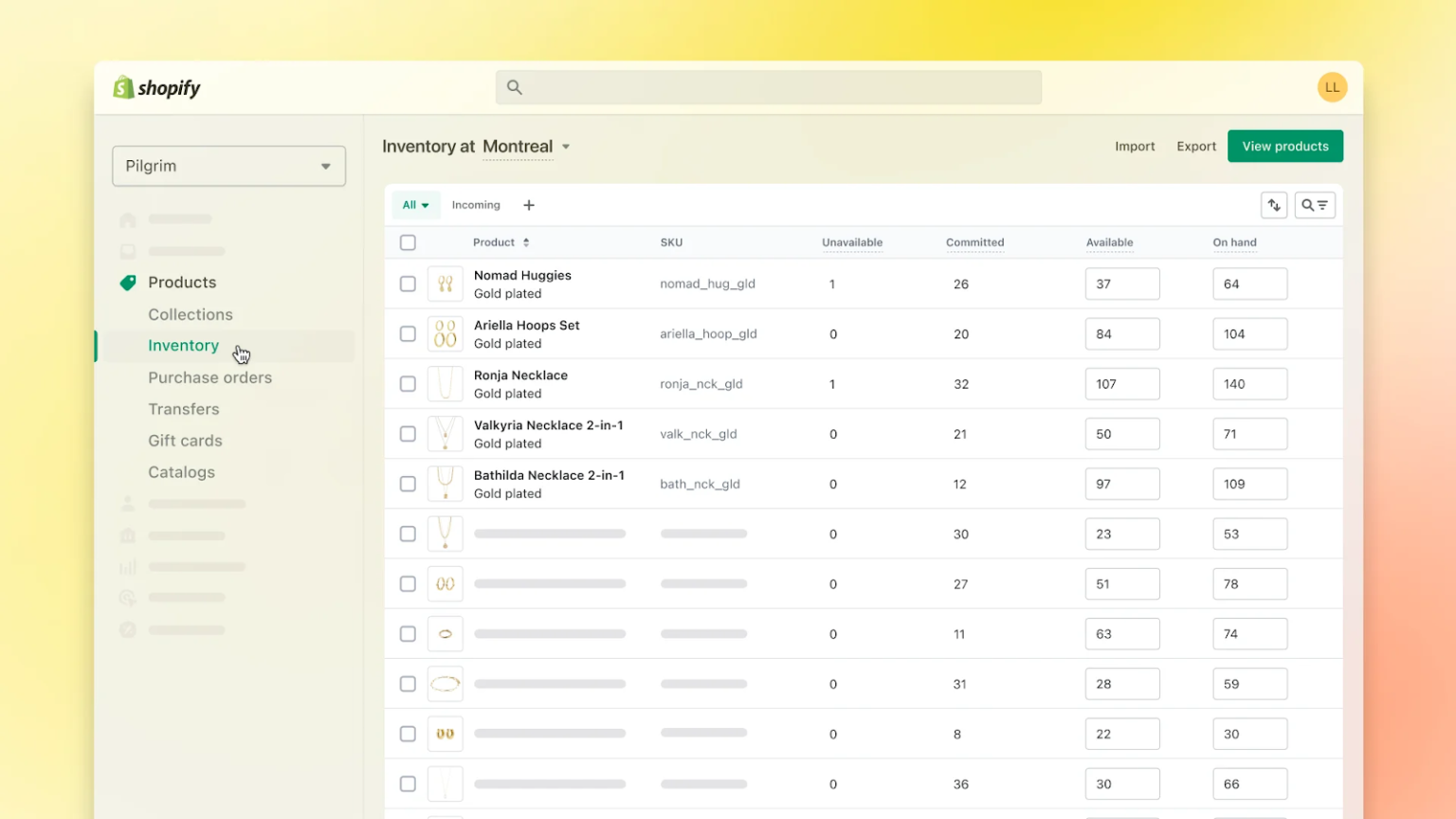This screenshot has height=819, width=1456.
Task: Click the Nomad Huggies product thumbnail
Action: click(x=445, y=282)
